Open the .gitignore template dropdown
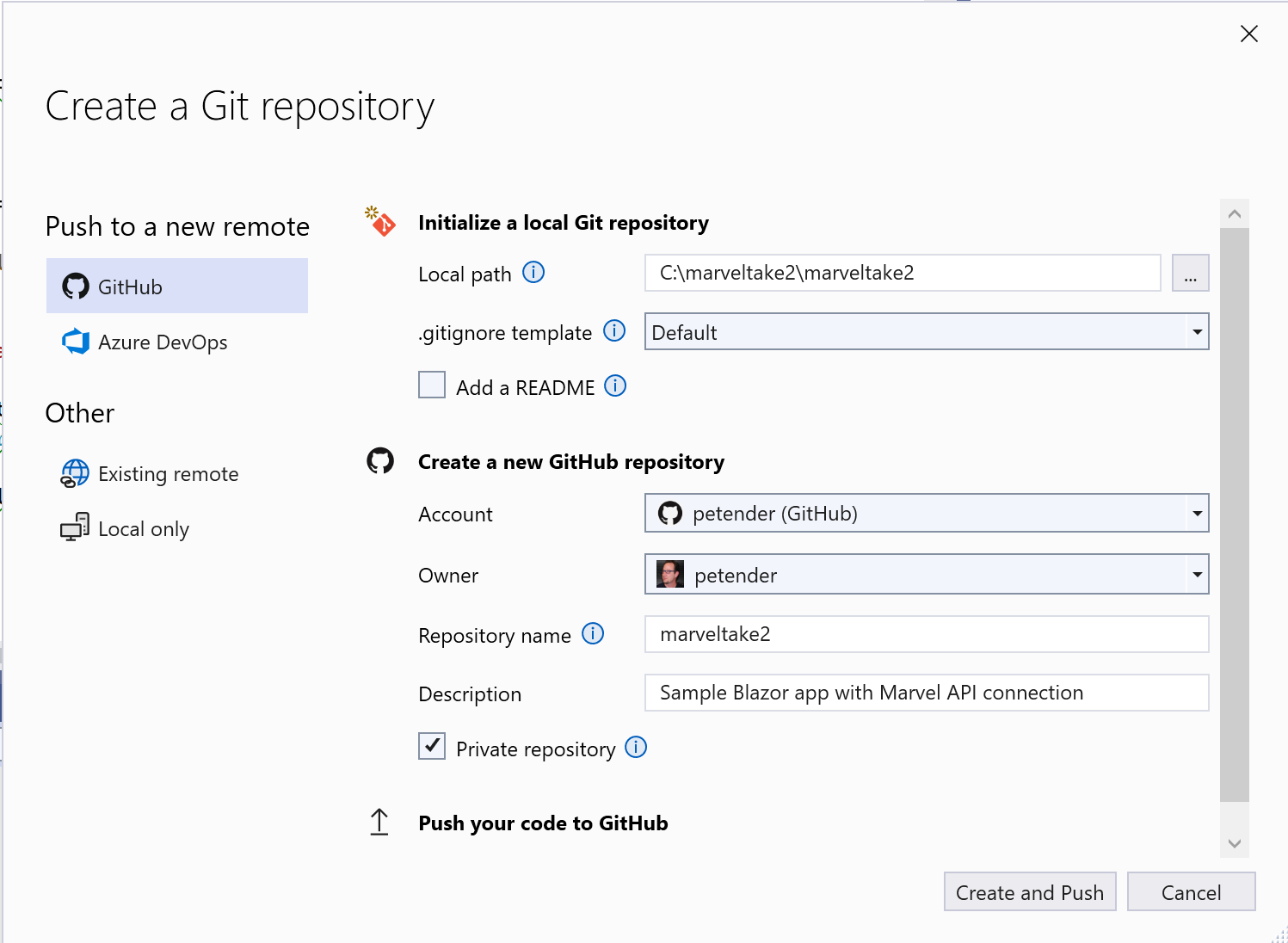Image resolution: width=1288 pixels, height=943 pixels. pyautogui.click(x=1197, y=332)
